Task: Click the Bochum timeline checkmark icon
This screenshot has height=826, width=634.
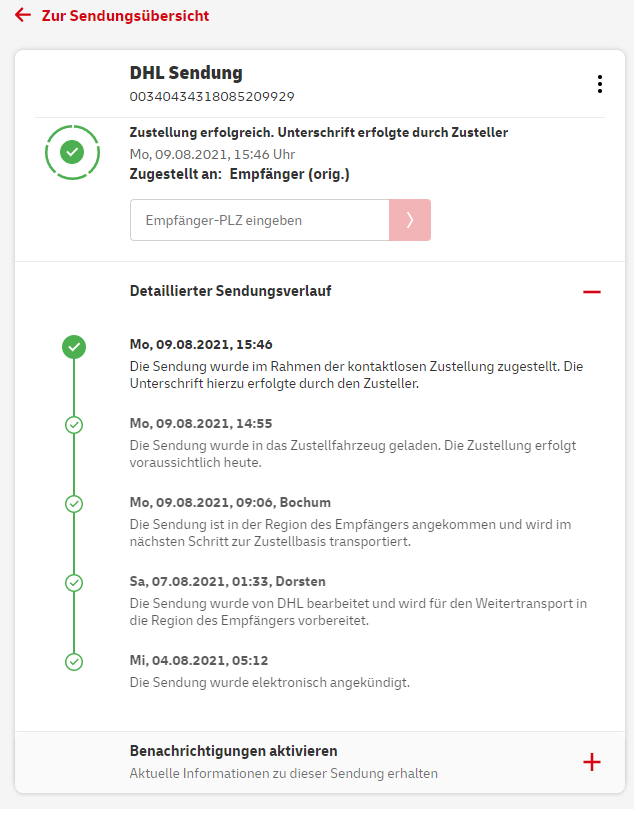Action: pyautogui.click(x=73, y=503)
